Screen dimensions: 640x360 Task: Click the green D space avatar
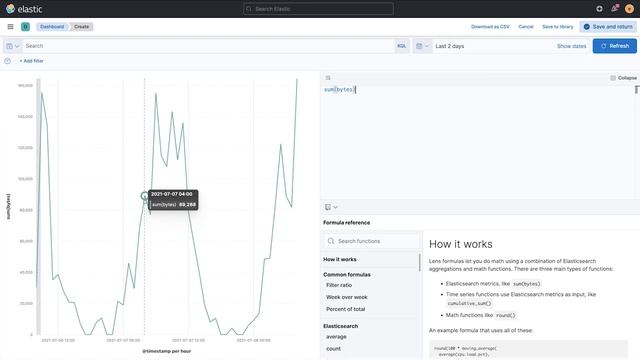(25, 27)
